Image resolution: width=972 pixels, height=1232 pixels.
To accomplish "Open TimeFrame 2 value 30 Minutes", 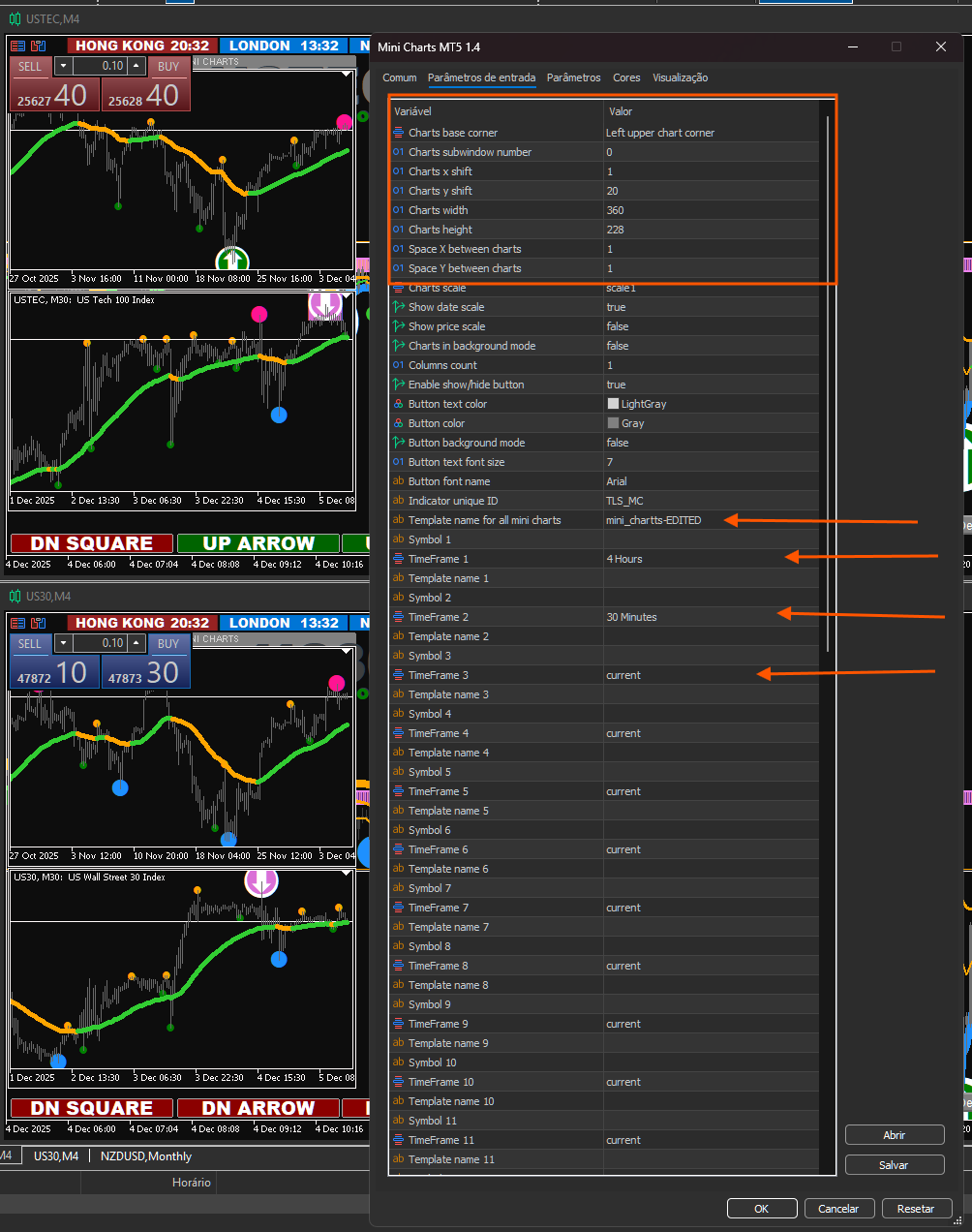I will coord(711,617).
